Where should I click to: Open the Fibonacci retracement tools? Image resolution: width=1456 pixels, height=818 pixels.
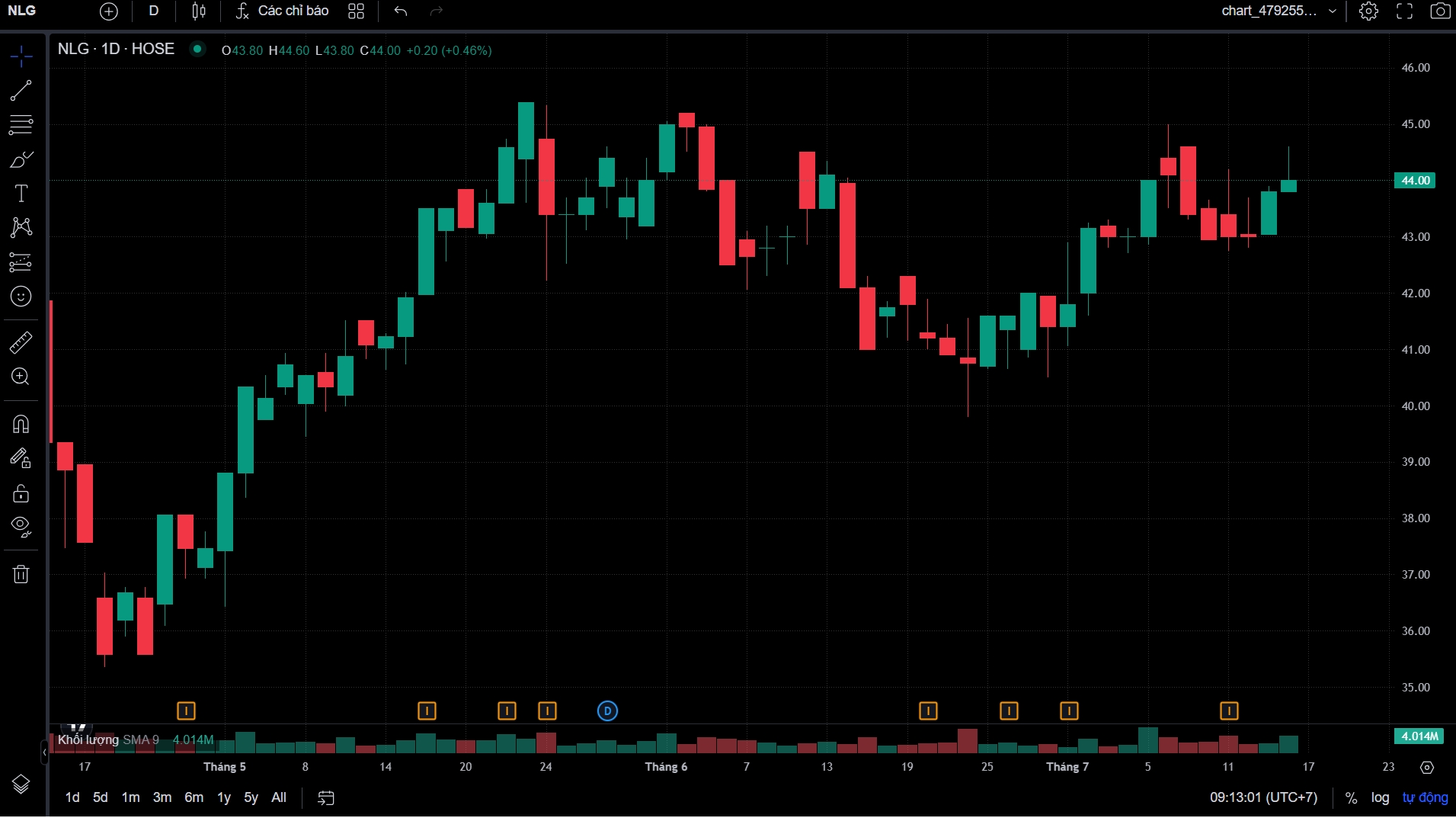[x=21, y=125]
